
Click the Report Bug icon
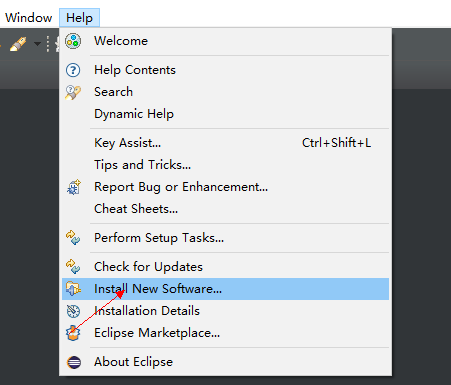pyautogui.click(x=74, y=187)
